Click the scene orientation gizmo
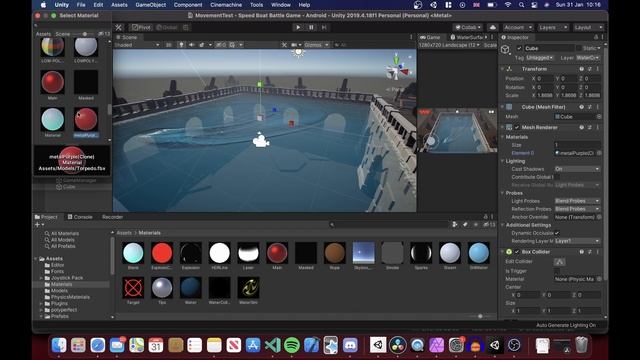The image size is (640, 360). pyautogui.click(x=397, y=68)
